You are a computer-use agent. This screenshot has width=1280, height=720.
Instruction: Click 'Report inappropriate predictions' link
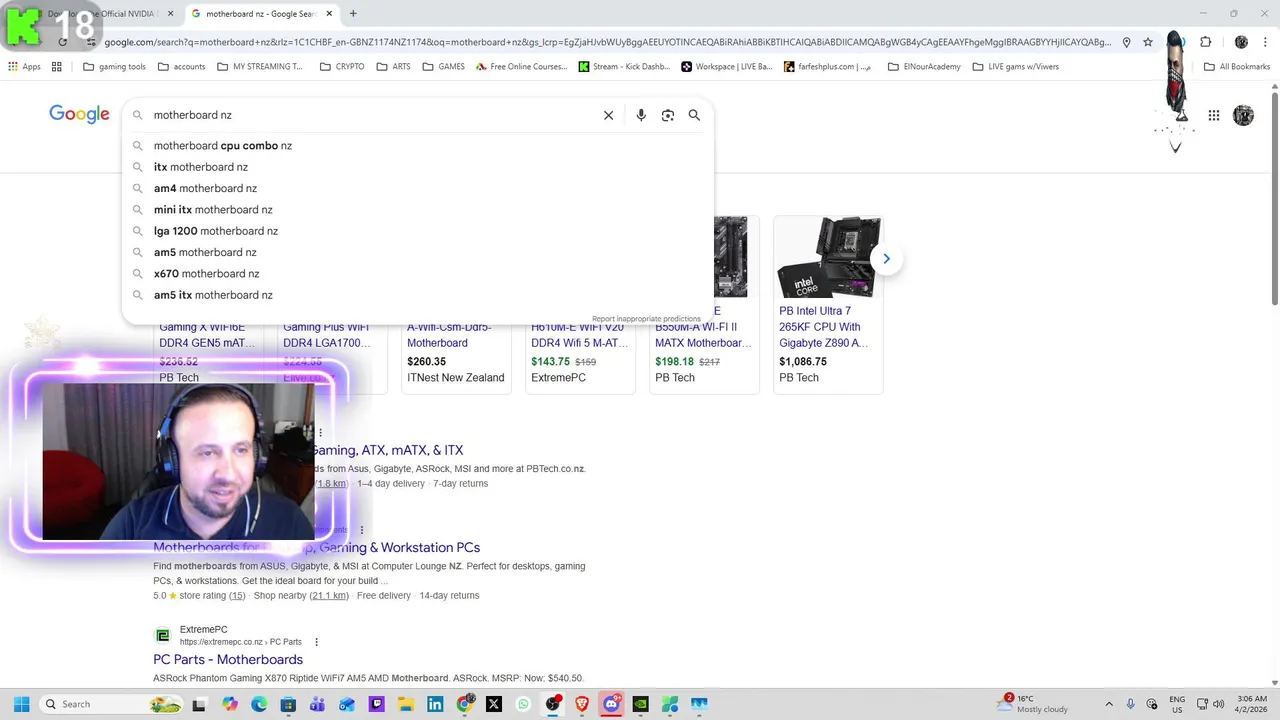click(x=646, y=319)
